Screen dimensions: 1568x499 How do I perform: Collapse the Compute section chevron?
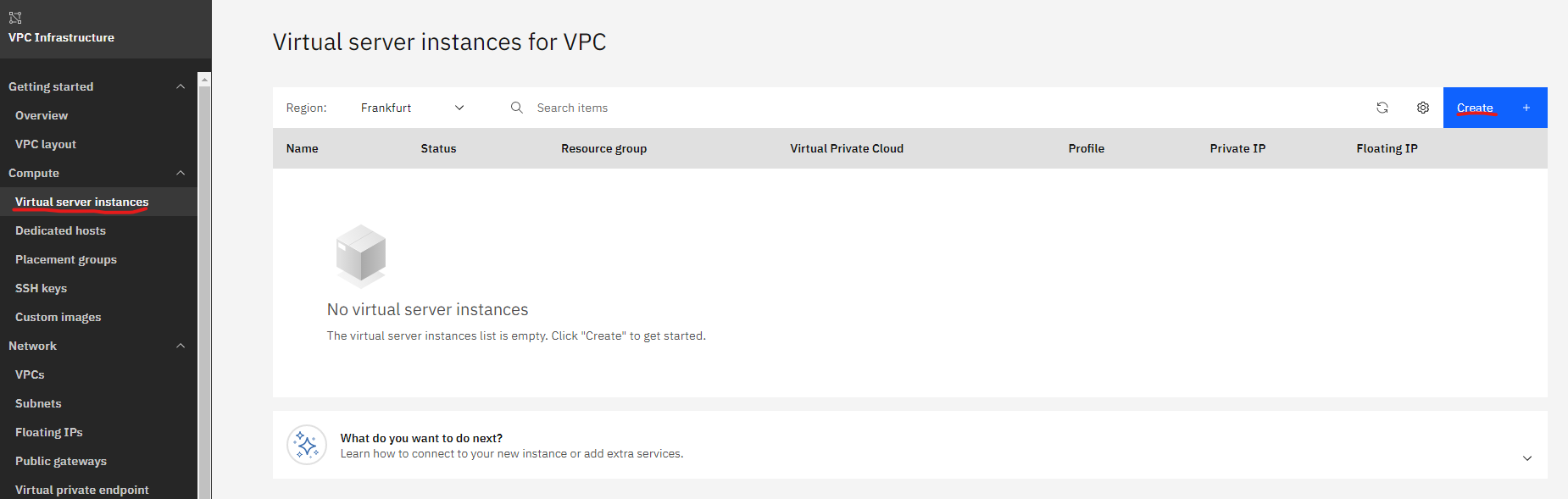pyautogui.click(x=181, y=173)
